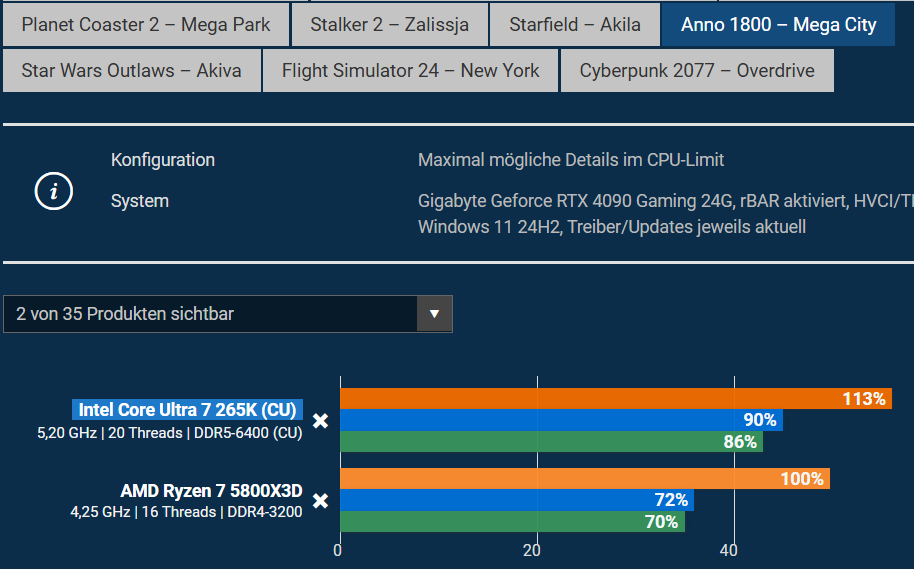Screen dimensions: 914x569
Task: Click the axis label 0
Action: tap(338, 550)
